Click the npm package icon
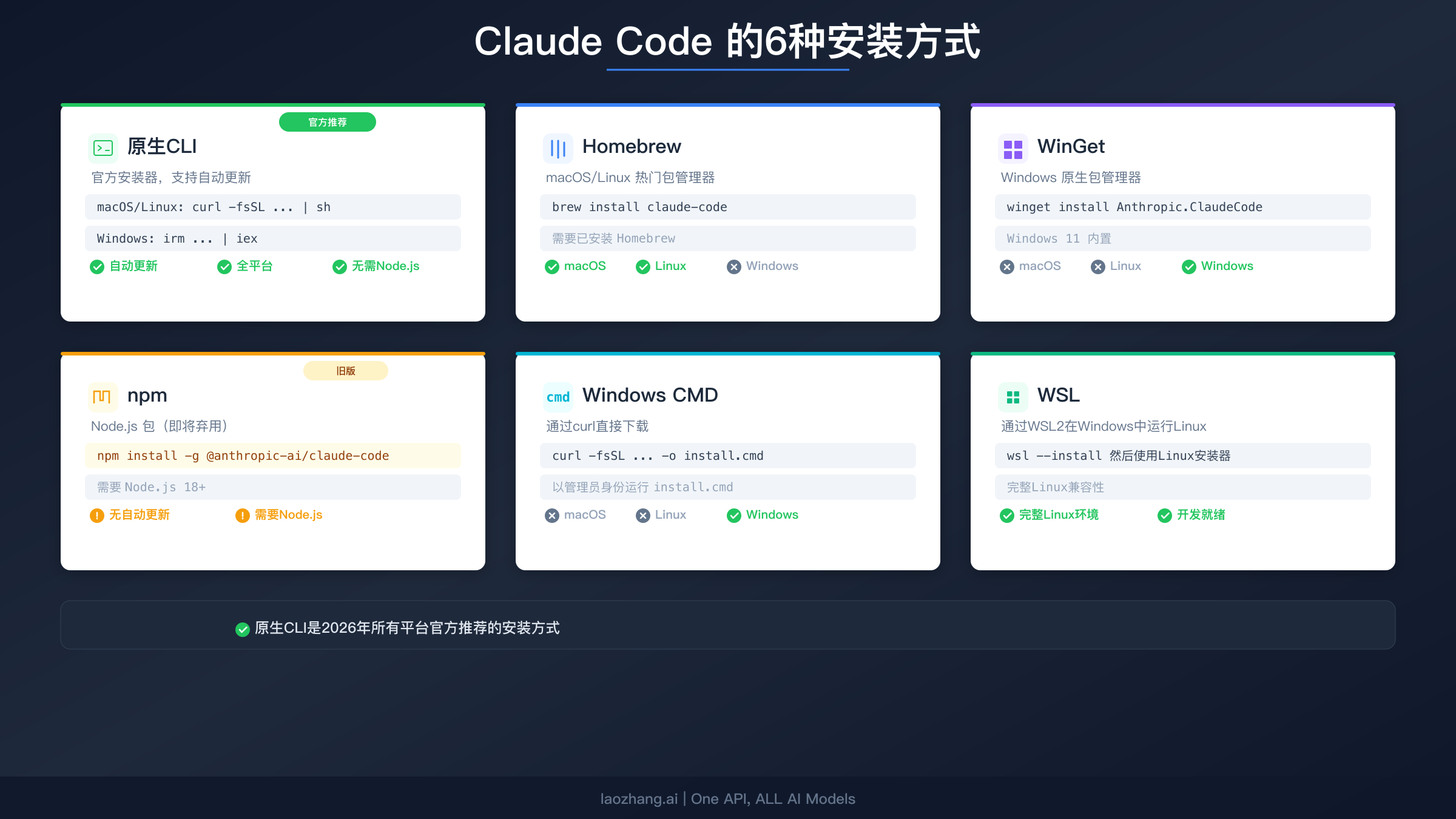 pyautogui.click(x=102, y=396)
